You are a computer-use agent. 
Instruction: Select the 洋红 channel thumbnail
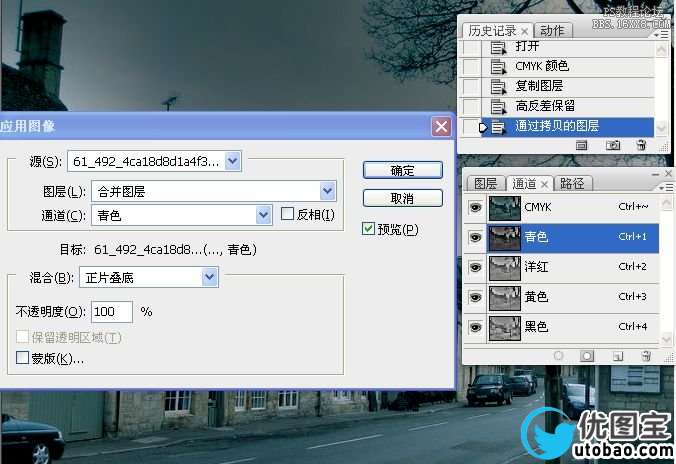[504, 268]
